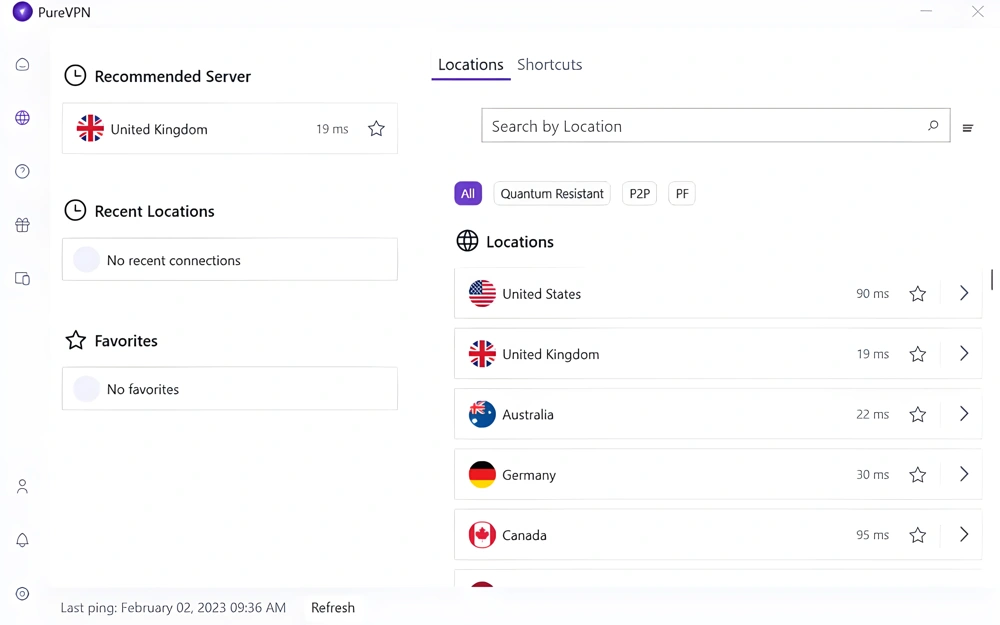Connect to recommended United Kingdom server

tap(230, 128)
